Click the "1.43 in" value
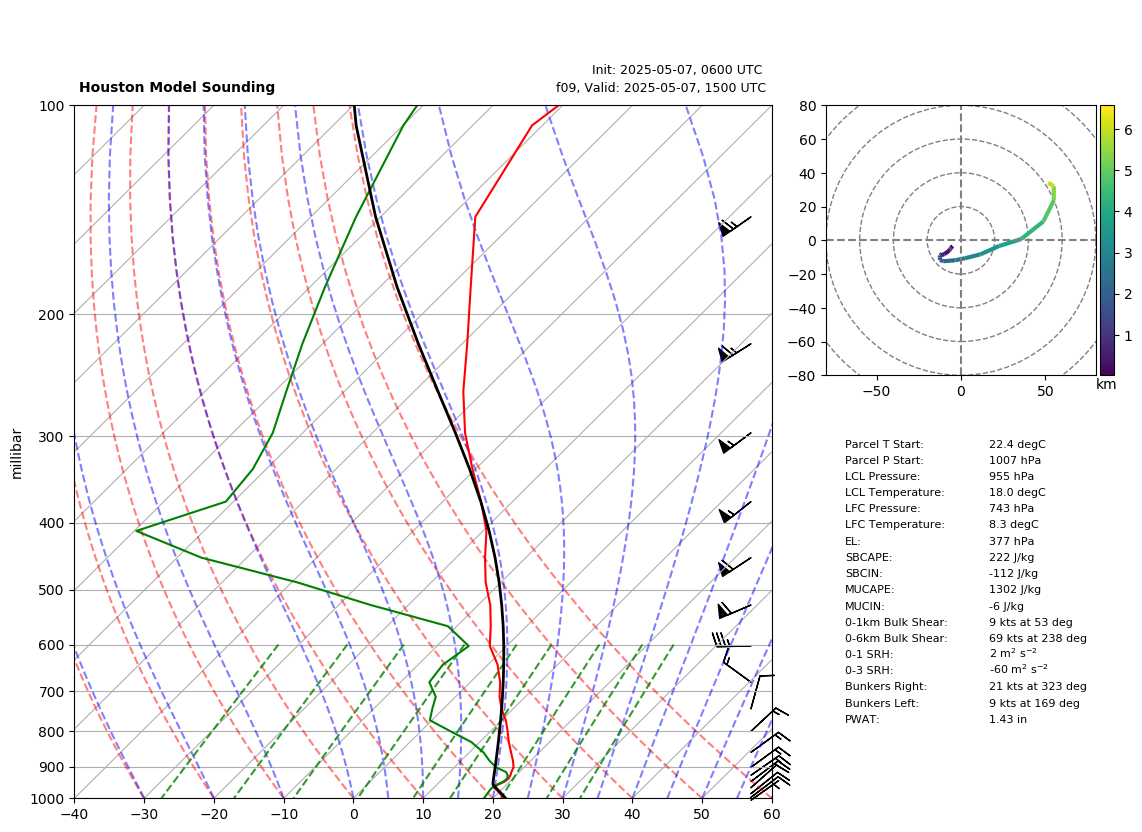Viewport: 1142px width, 832px height. pos(1007,719)
